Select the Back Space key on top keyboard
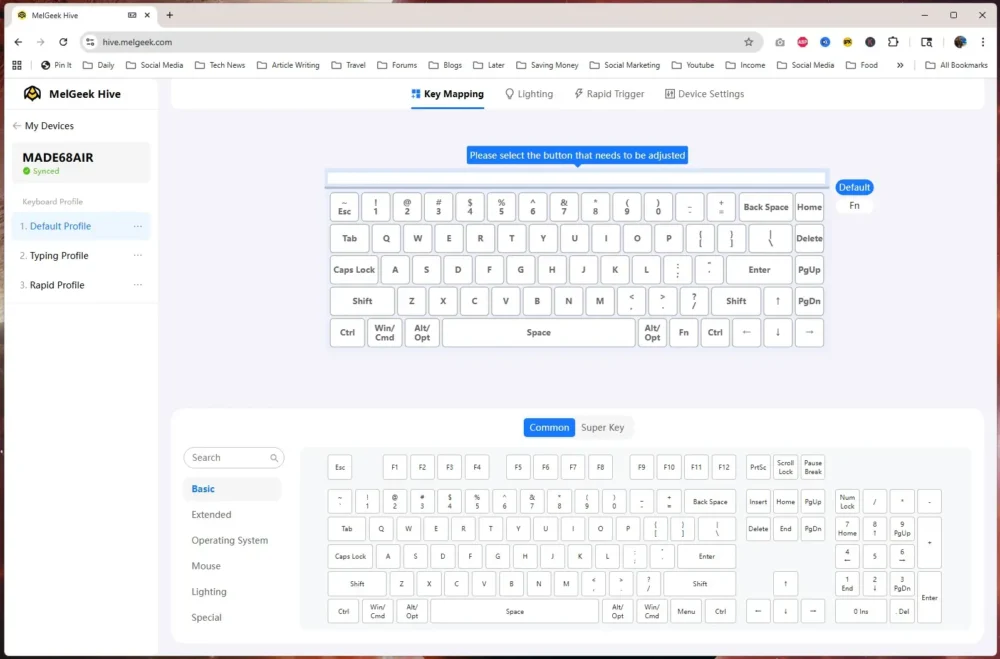The image size is (1000, 659). click(x=766, y=207)
